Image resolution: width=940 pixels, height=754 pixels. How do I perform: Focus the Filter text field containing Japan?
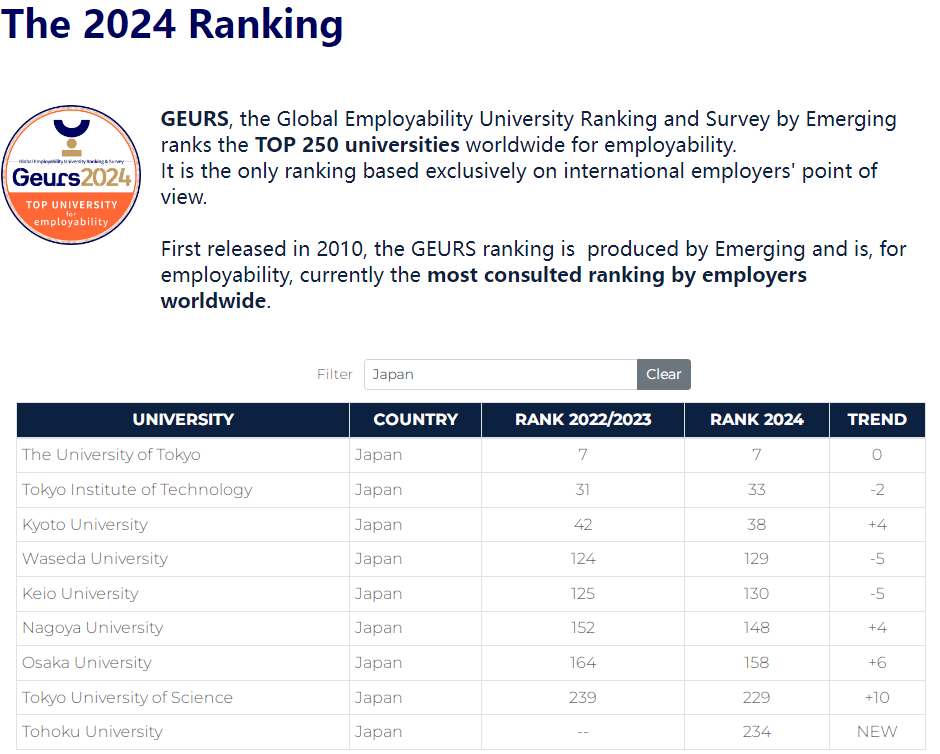pos(501,374)
